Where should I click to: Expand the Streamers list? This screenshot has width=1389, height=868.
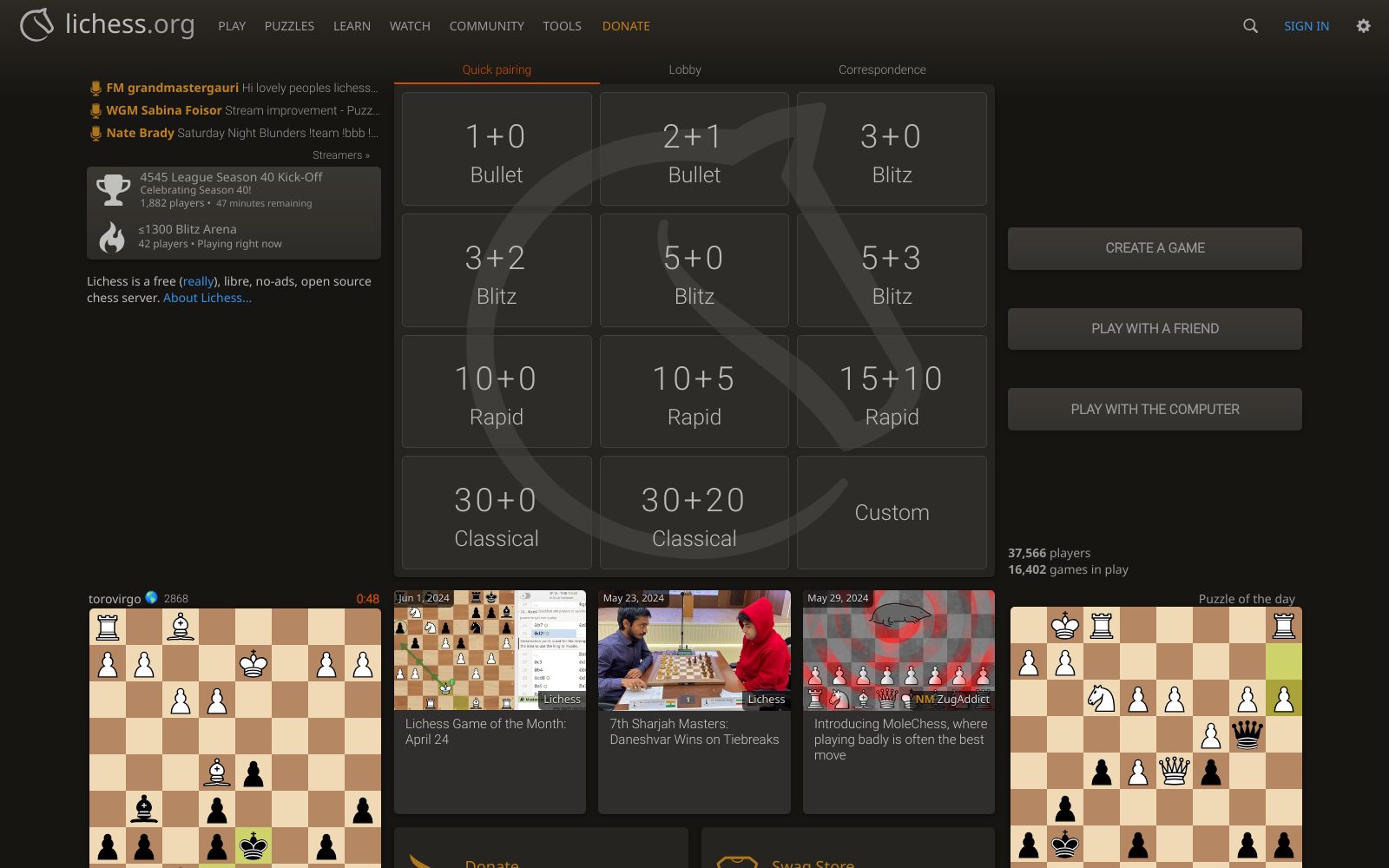(x=339, y=155)
